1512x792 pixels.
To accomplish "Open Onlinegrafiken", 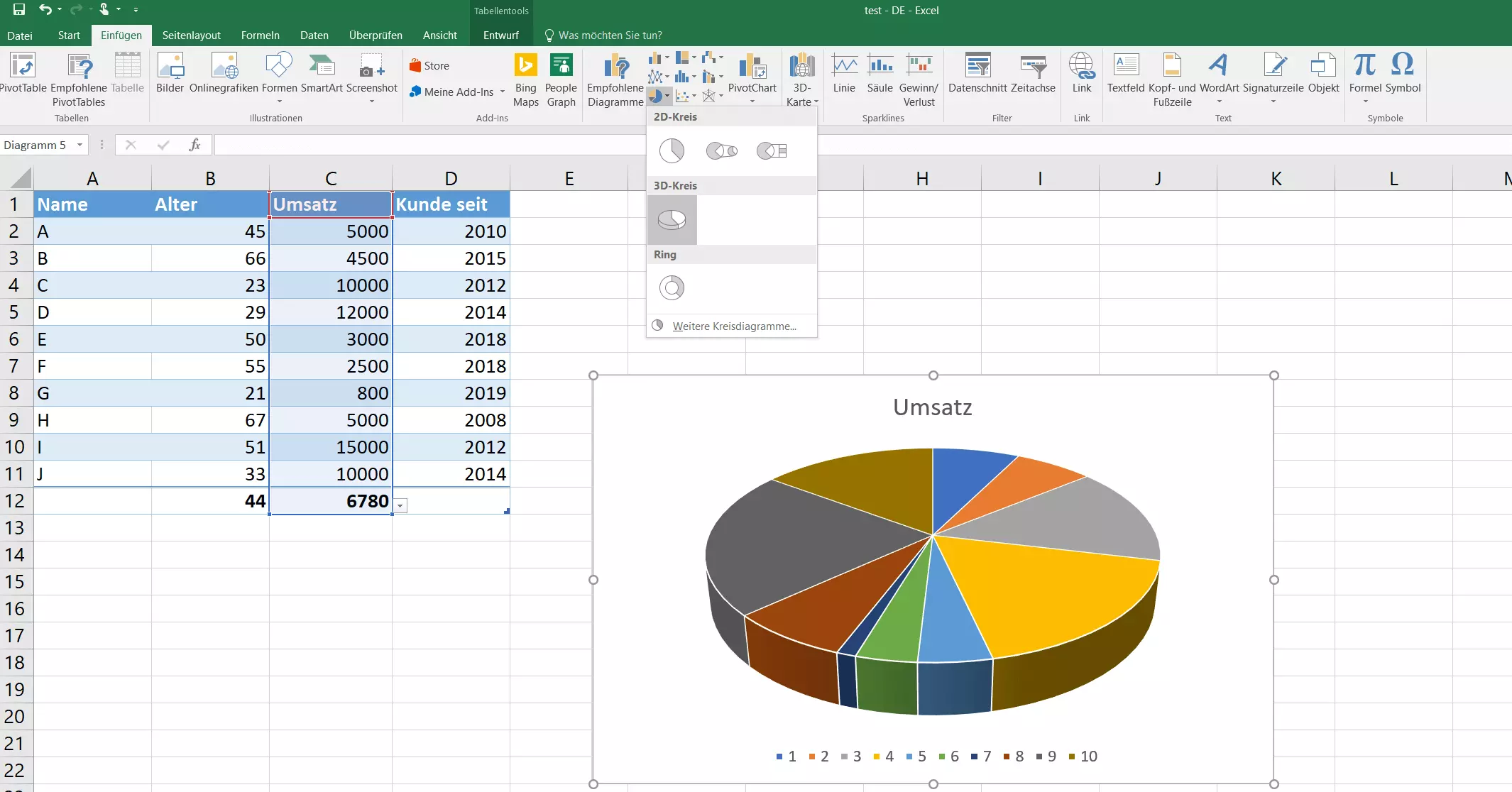I will pos(224,73).
